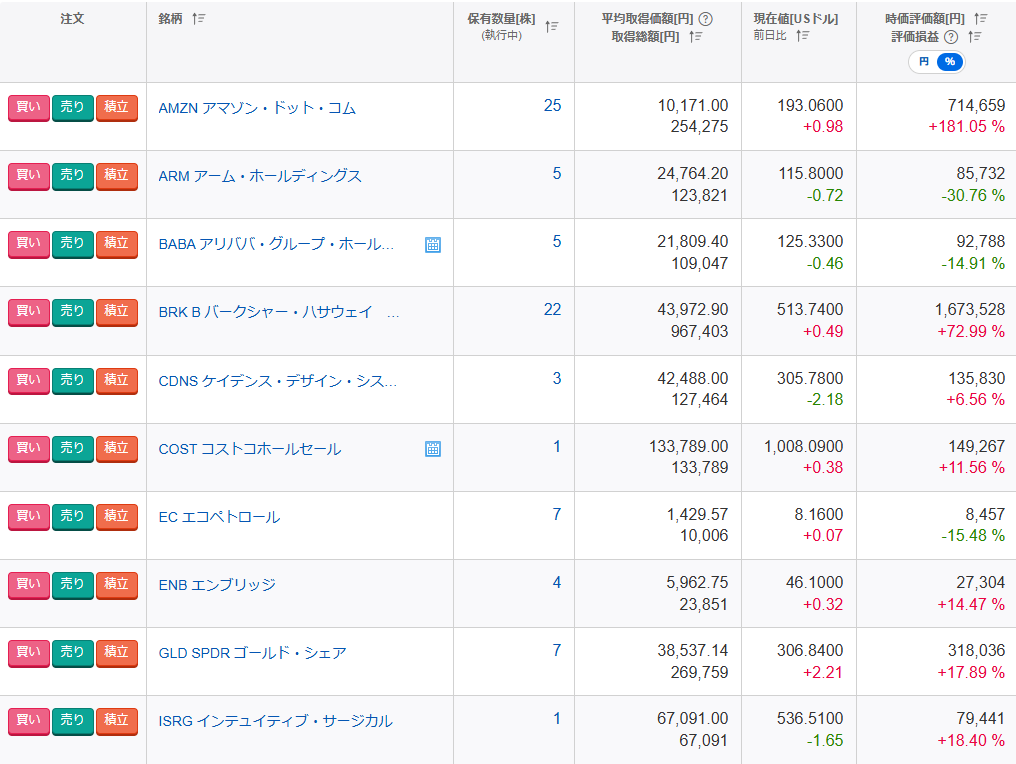Click CDNS holding quantity 3

coord(557,378)
